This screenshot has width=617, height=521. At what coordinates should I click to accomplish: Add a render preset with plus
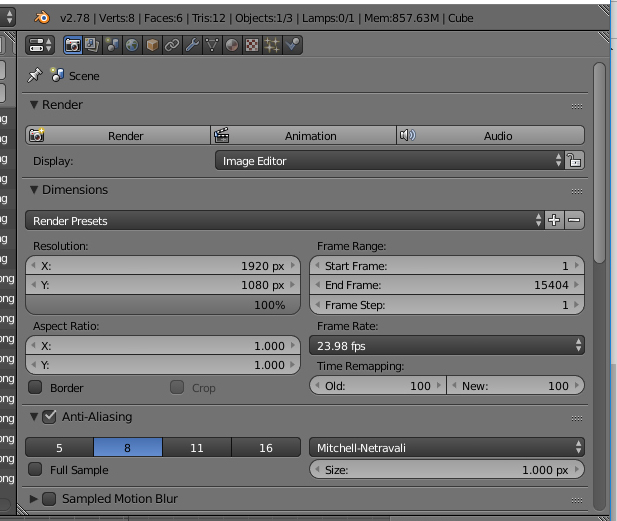pyautogui.click(x=554, y=220)
